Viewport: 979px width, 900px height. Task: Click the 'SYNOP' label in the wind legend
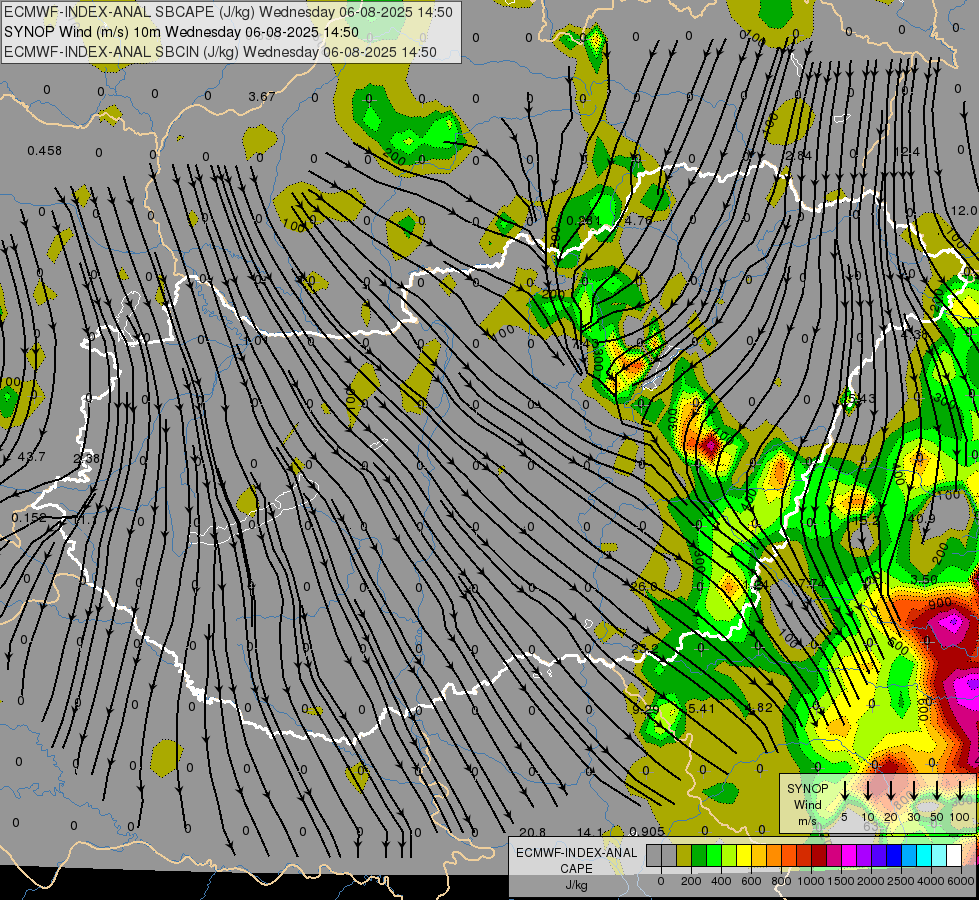click(807, 788)
